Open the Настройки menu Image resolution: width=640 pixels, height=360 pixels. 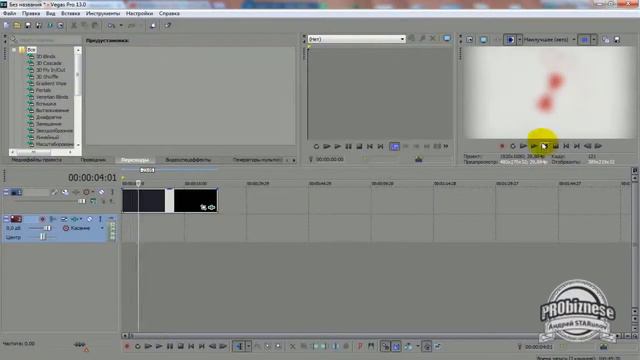(139, 13)
